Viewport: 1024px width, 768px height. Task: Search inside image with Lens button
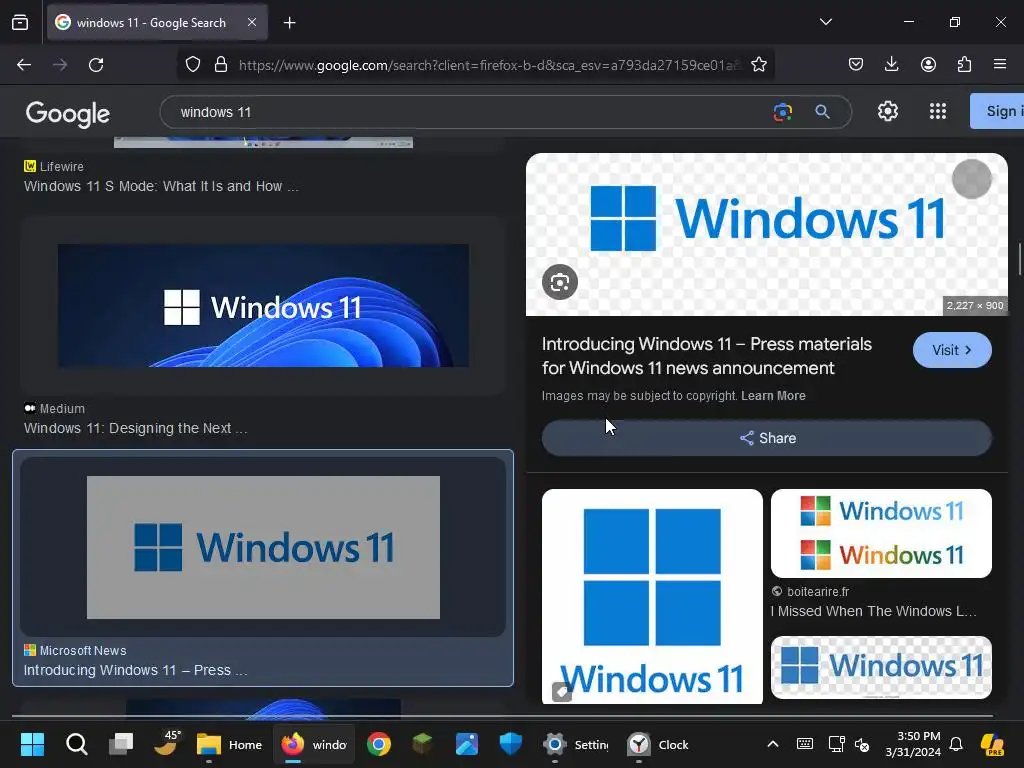pos(560,282)
